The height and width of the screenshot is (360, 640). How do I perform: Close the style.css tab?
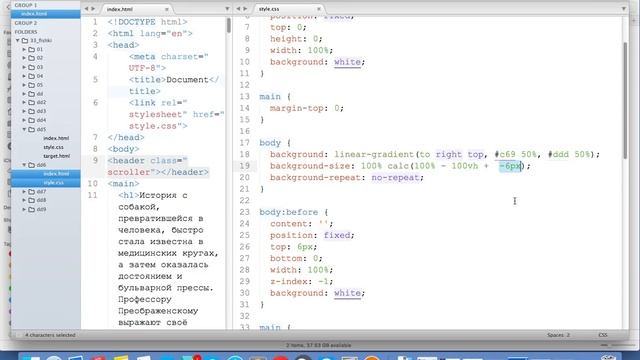(319, 9)
